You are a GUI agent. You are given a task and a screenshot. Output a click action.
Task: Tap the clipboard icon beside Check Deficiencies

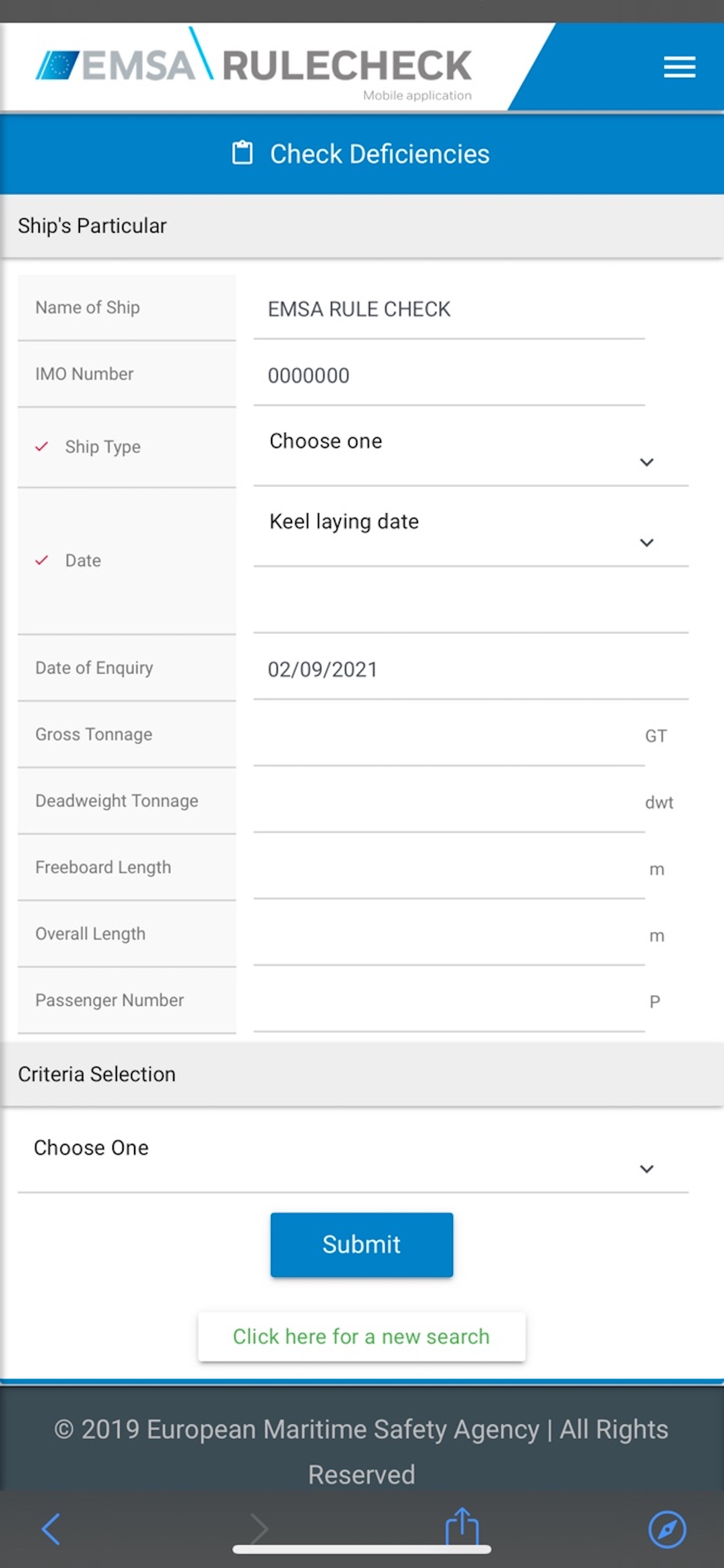coord(242,153)
